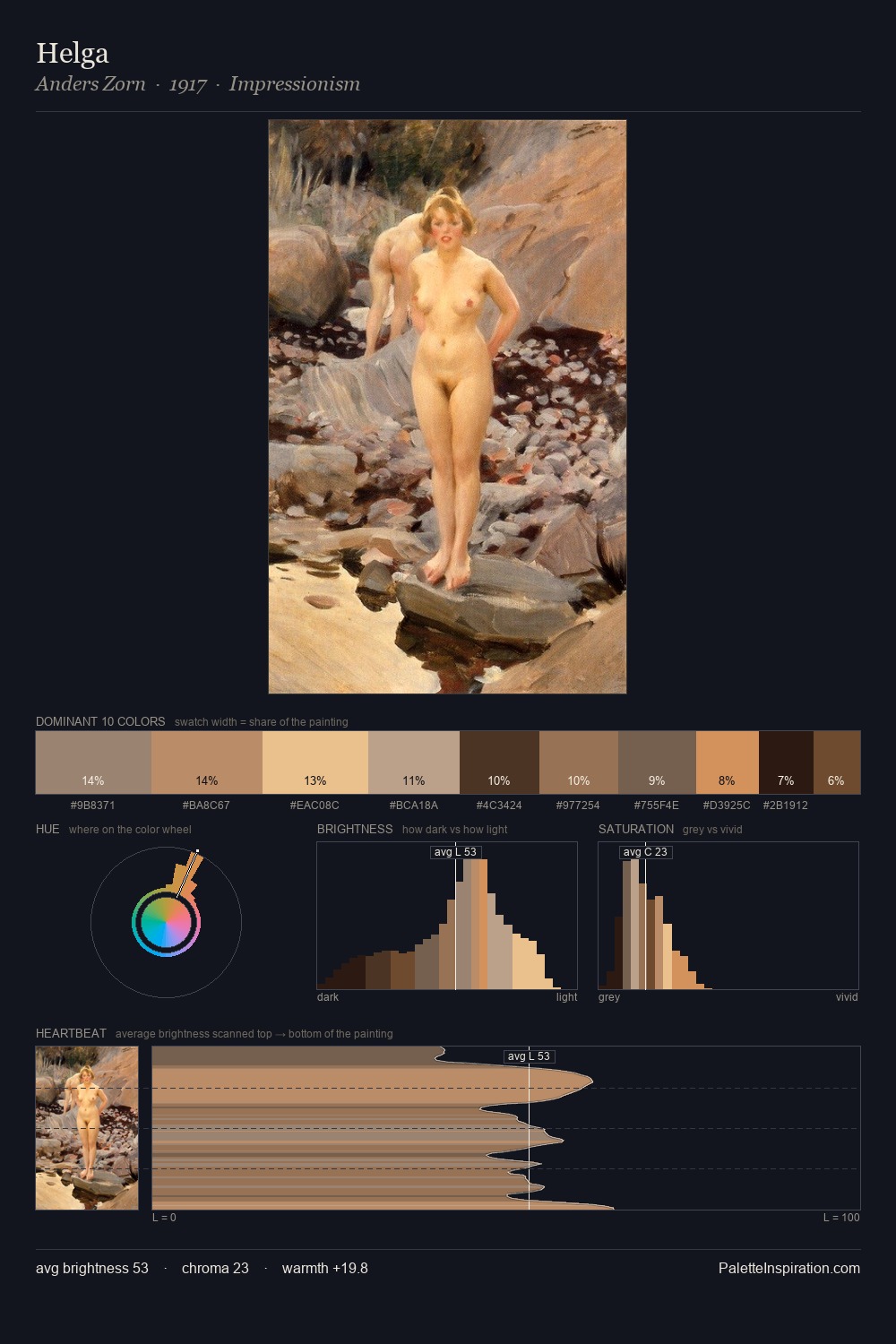Click the heartbeat brightness profile chart
Image resolution: width=896 pixels, height=1344 pixels.
point(506,1128)
